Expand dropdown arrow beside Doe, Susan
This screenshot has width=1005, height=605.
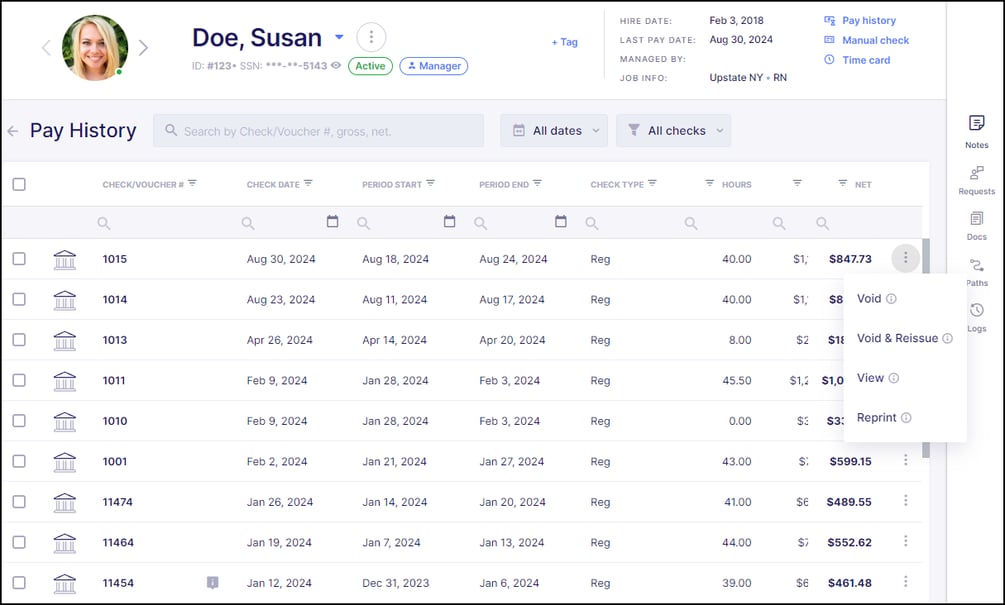pos(339,38)
